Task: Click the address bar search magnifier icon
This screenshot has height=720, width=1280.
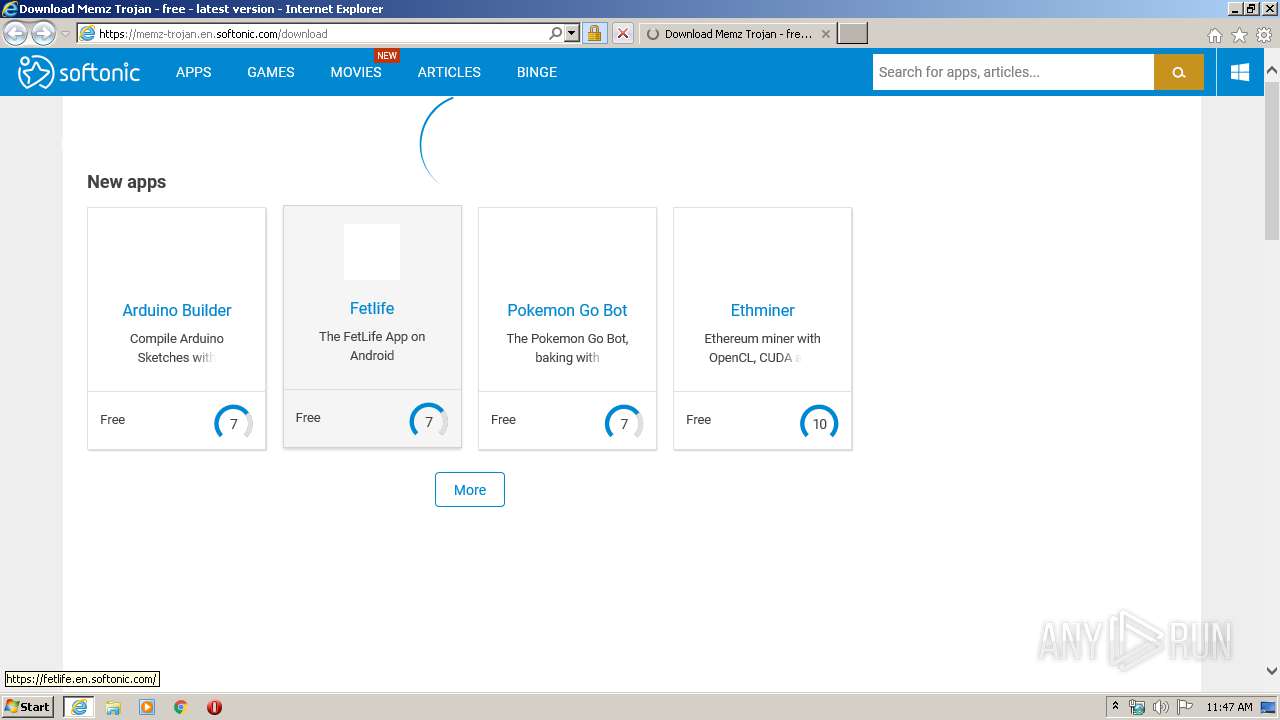Action: (x=556, y=33)
